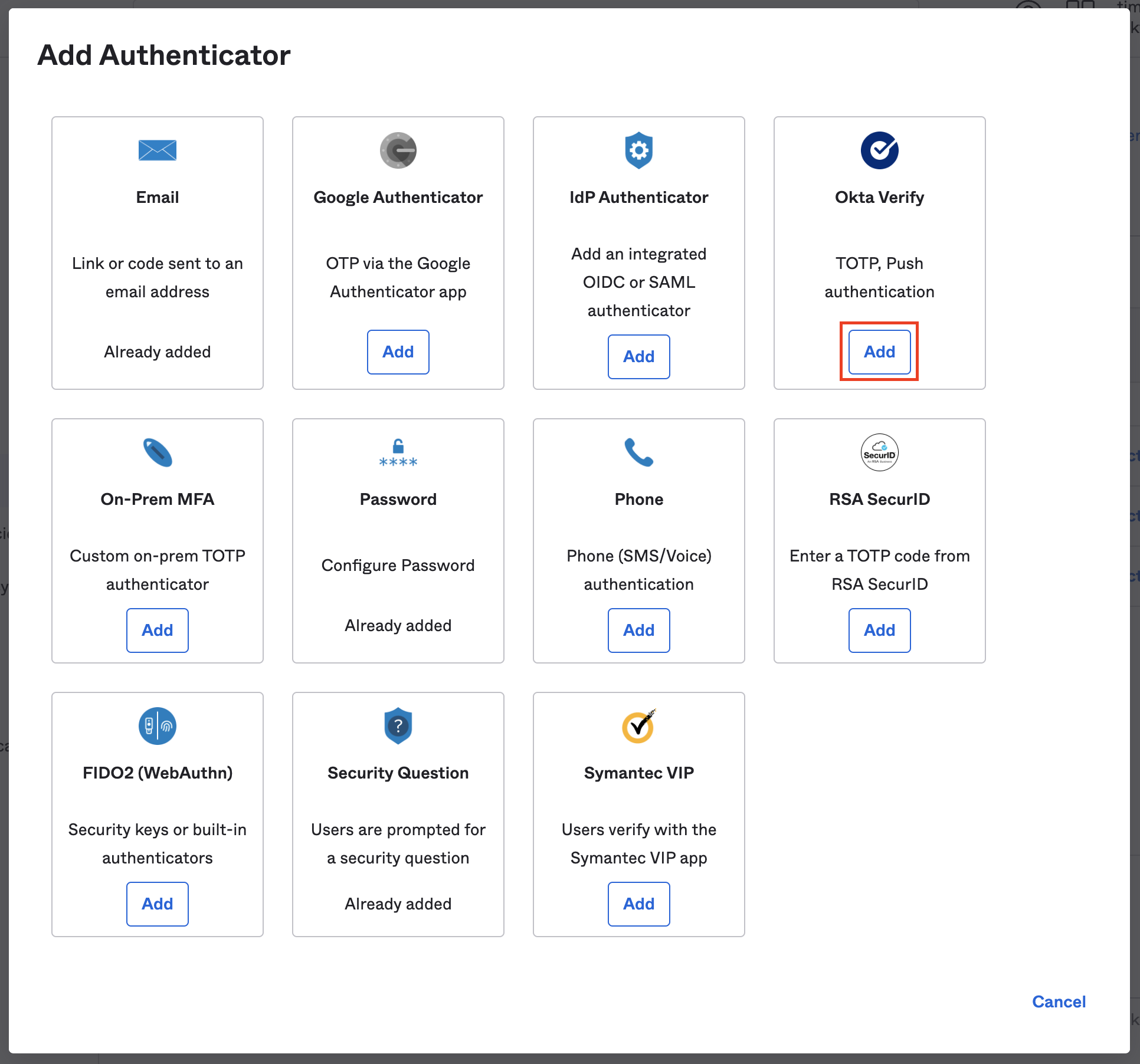
Task: Add the Google Authenticator authenticator
Action: pos(398,352)
